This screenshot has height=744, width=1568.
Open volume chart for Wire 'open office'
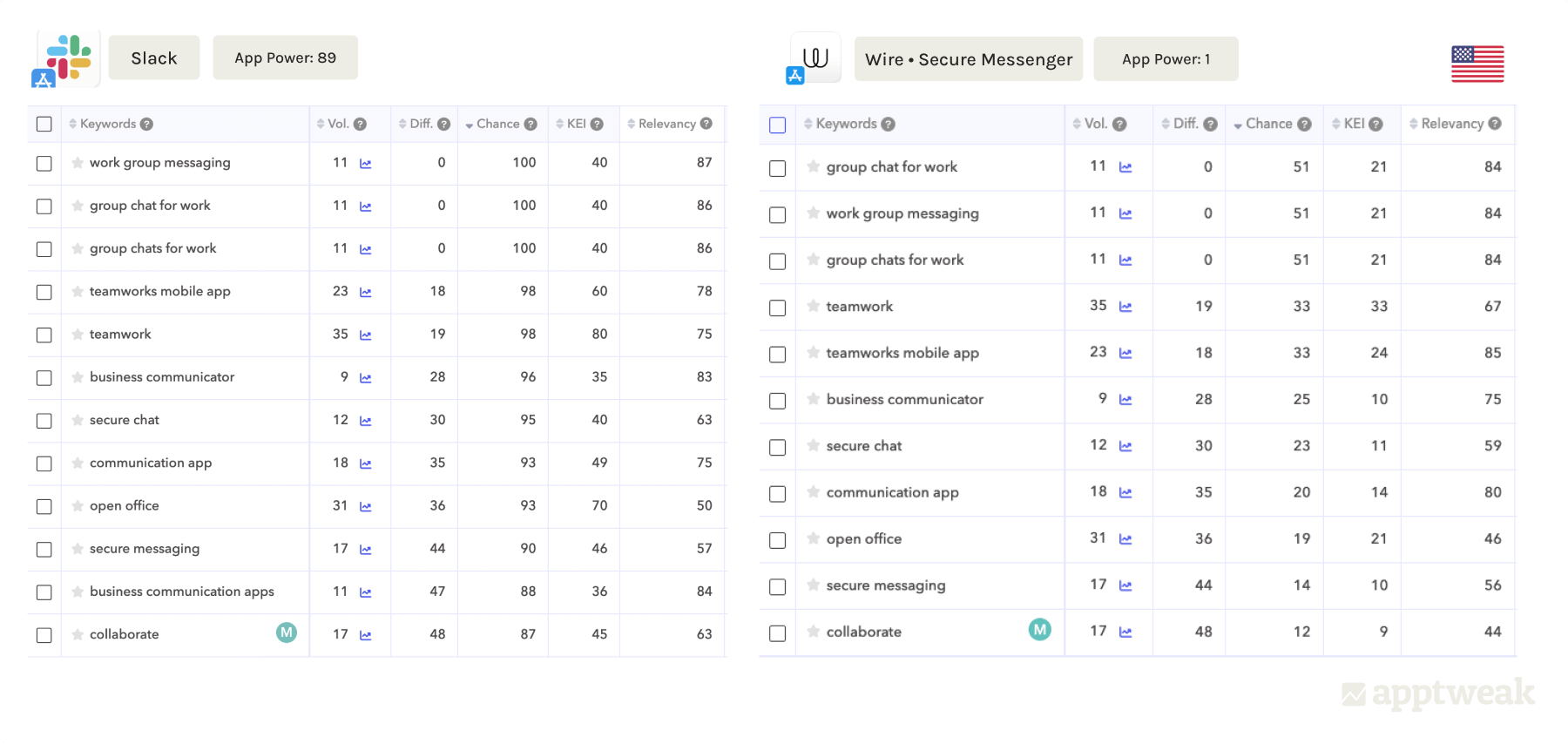pos(1125,539)
